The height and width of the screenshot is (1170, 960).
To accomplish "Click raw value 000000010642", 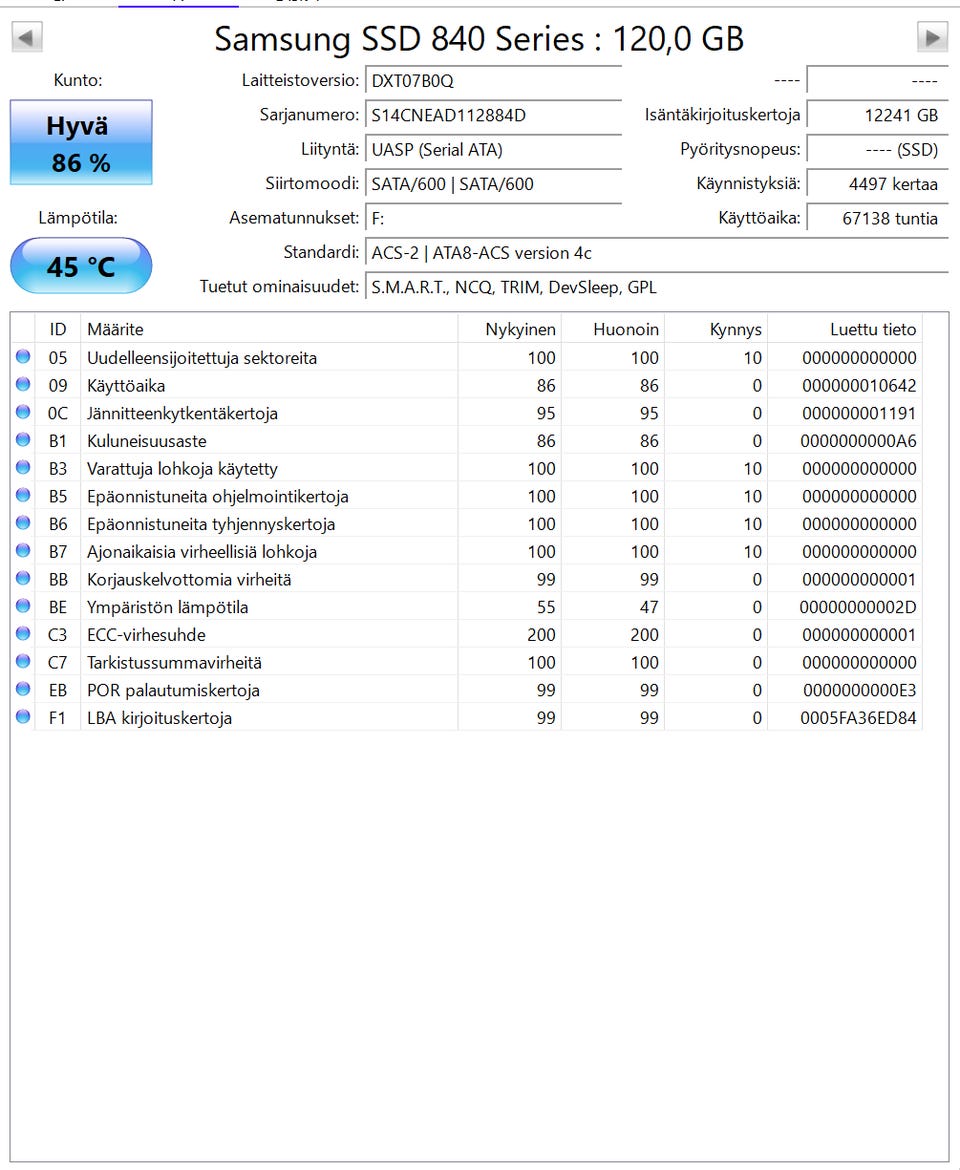I will click(x=859, y=386).
